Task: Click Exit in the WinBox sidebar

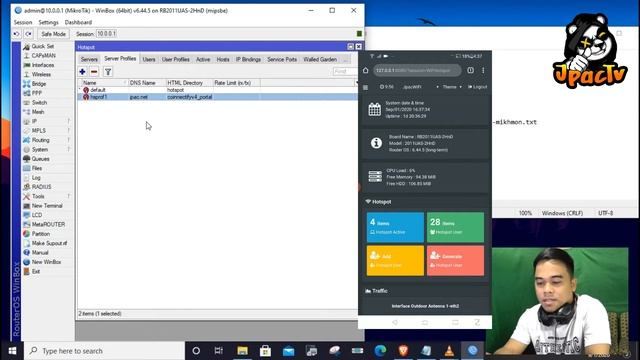Action: tap(36, 271)
